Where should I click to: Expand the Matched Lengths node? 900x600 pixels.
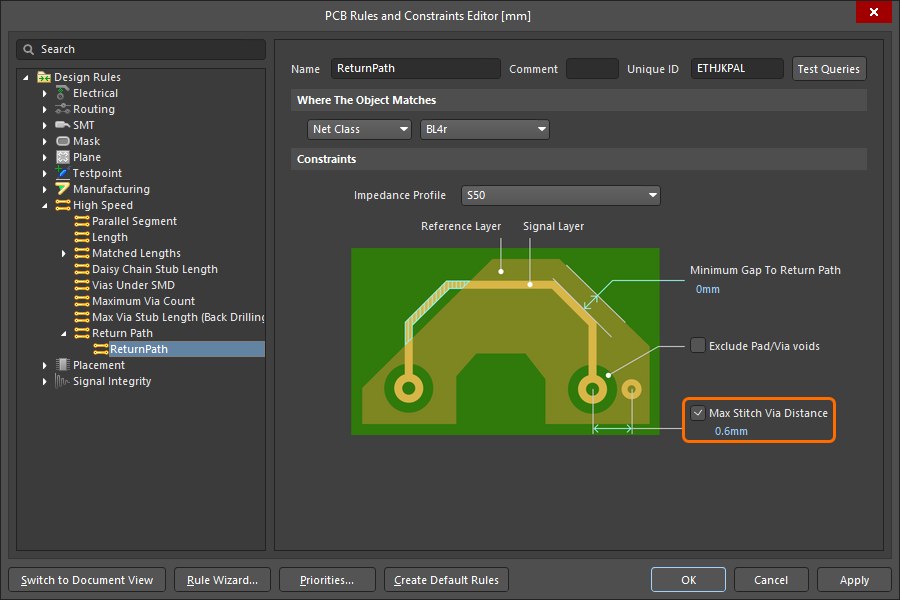coord(64,253)
